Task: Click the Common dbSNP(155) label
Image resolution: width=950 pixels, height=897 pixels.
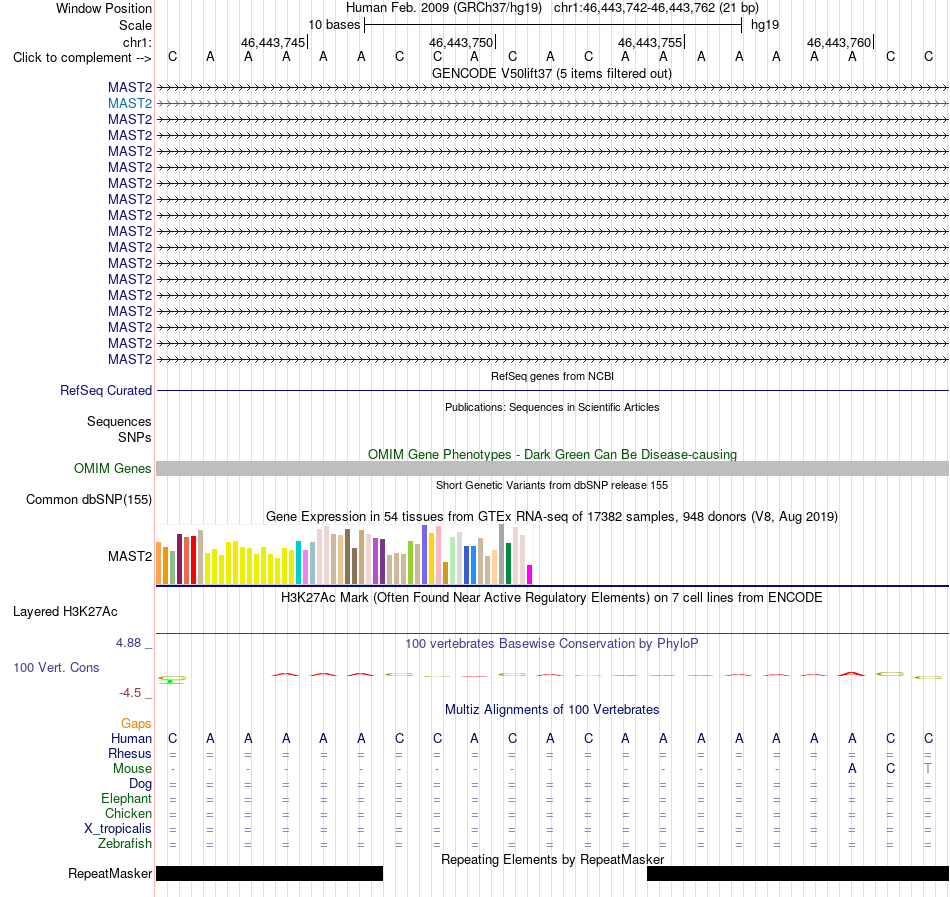Action: pos(88,500)
